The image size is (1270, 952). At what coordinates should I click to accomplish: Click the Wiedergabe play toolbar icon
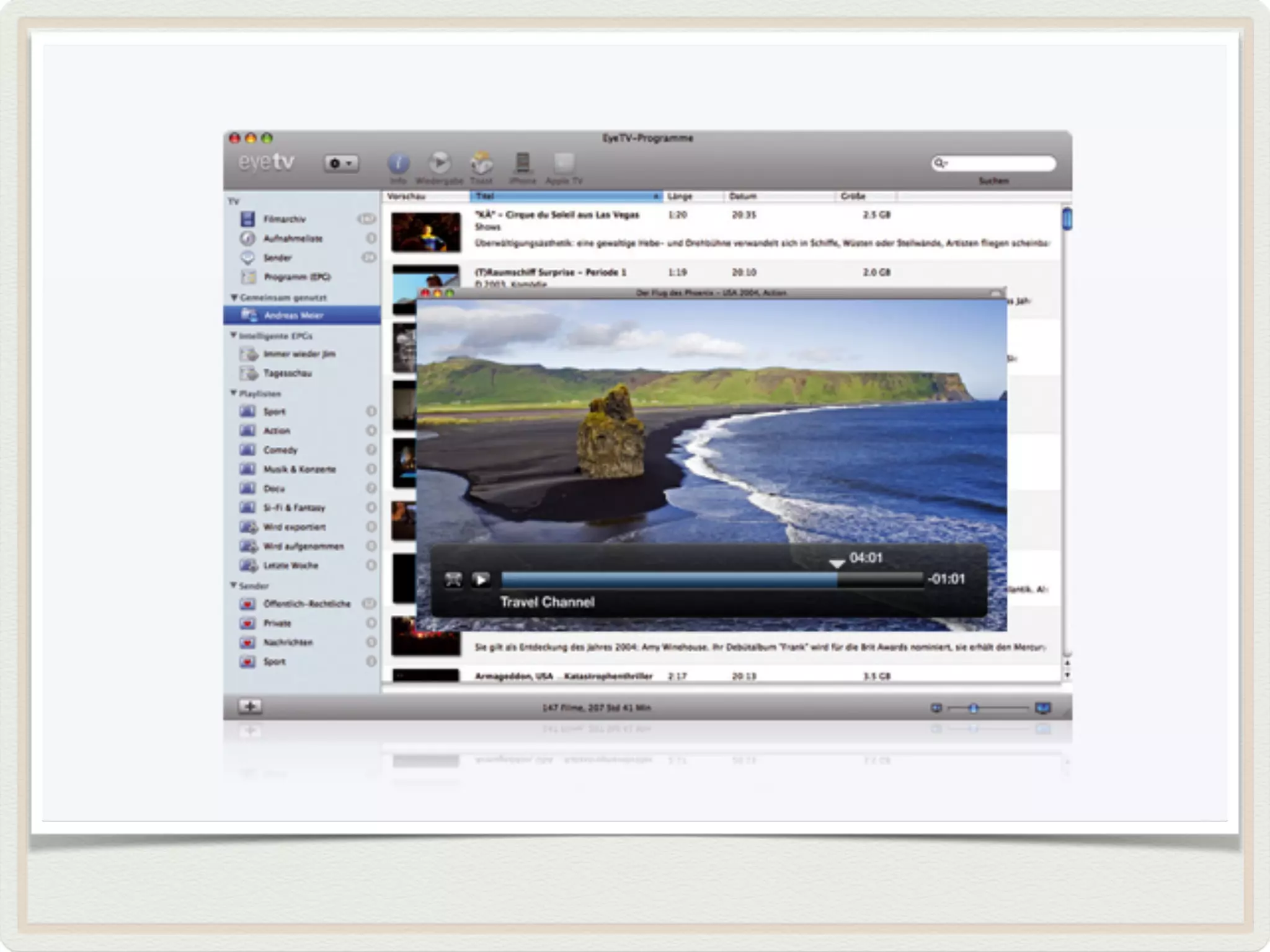pyautogui.click(x=439, y=164)
